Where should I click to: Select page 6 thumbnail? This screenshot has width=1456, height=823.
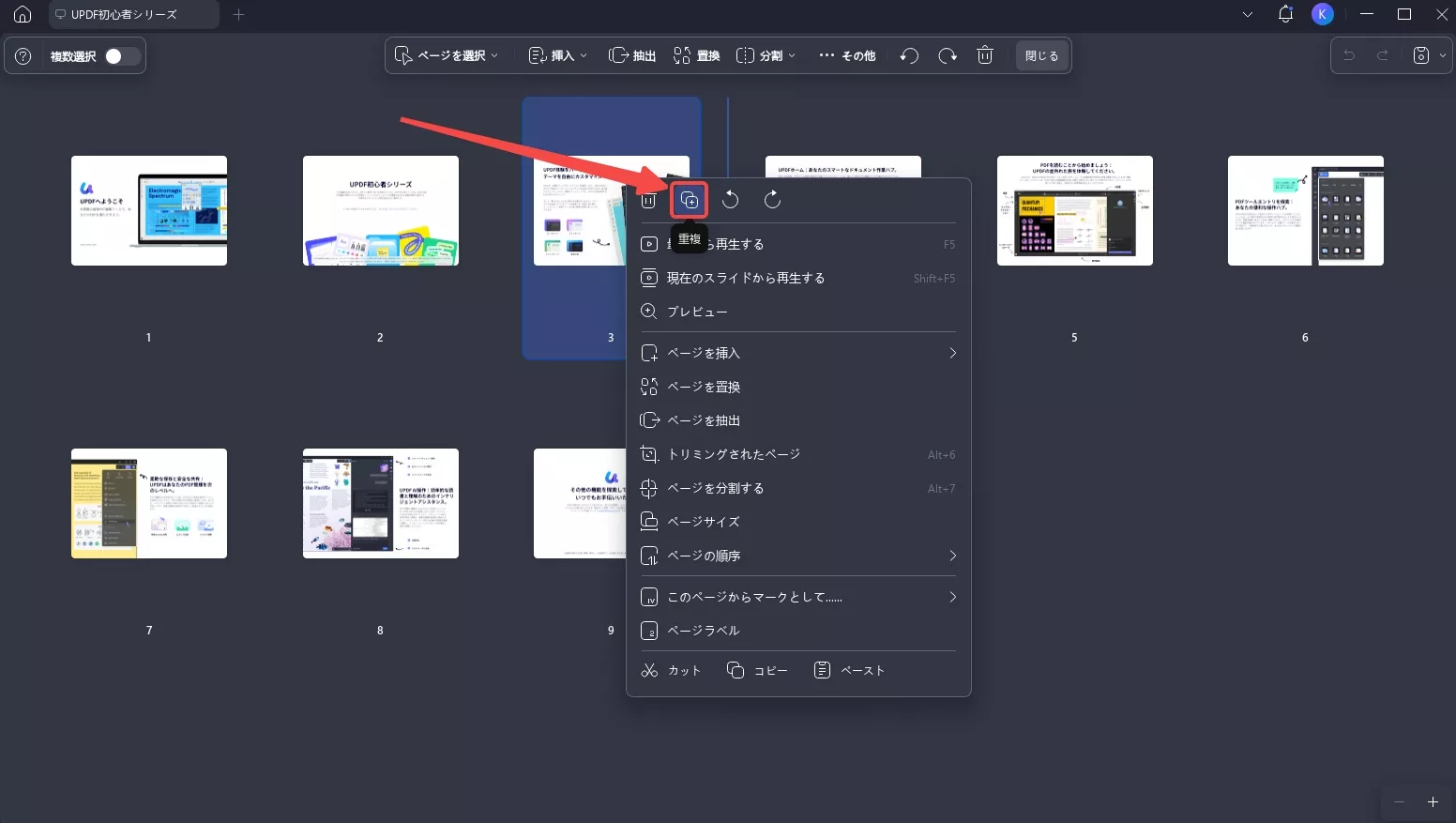pyautogui.click(x=1305, y=210)
